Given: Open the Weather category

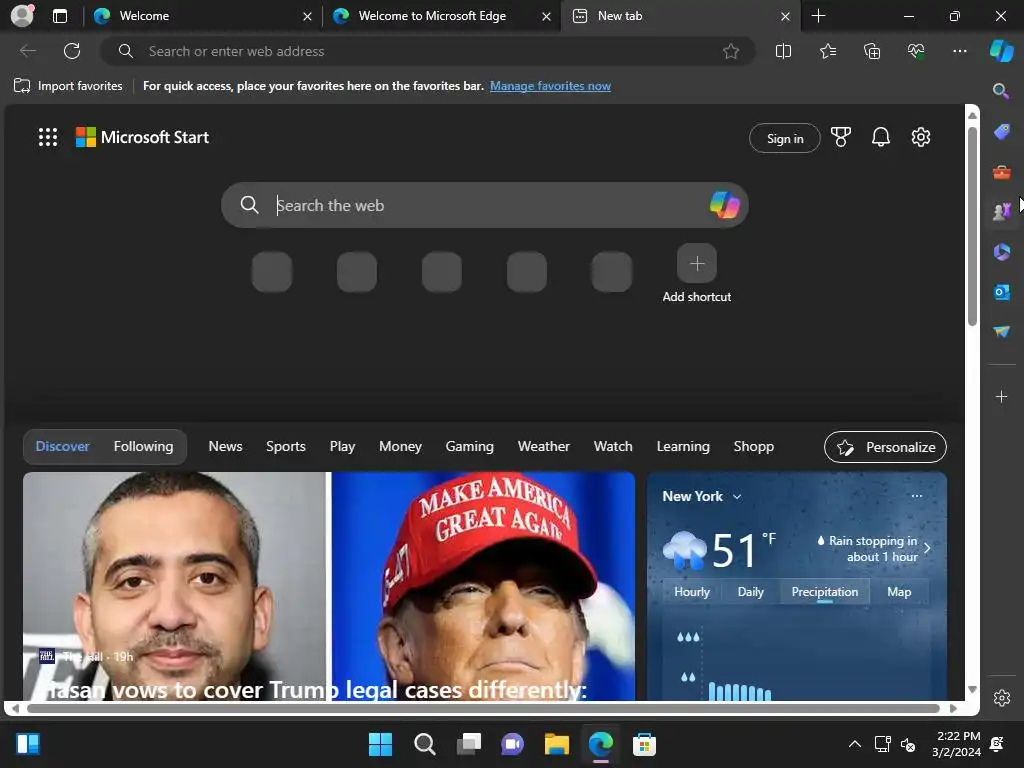Looking at the screenshot, I should [543, 447].
